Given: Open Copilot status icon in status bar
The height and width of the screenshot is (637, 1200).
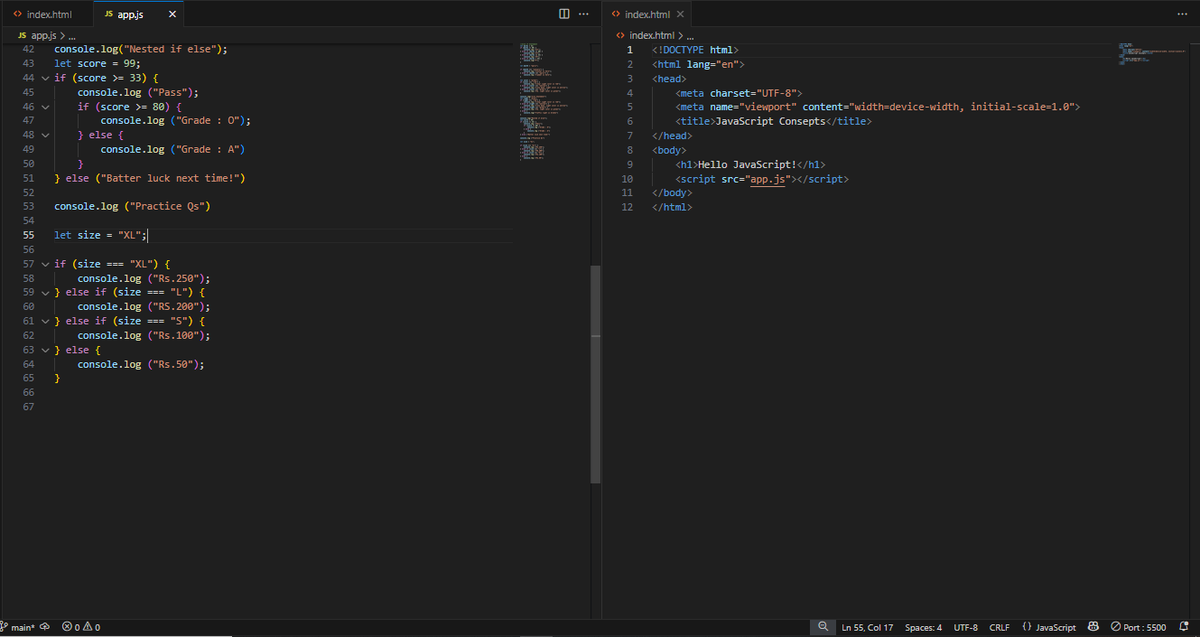Looking at the screenshot, I should (1093, 627).
